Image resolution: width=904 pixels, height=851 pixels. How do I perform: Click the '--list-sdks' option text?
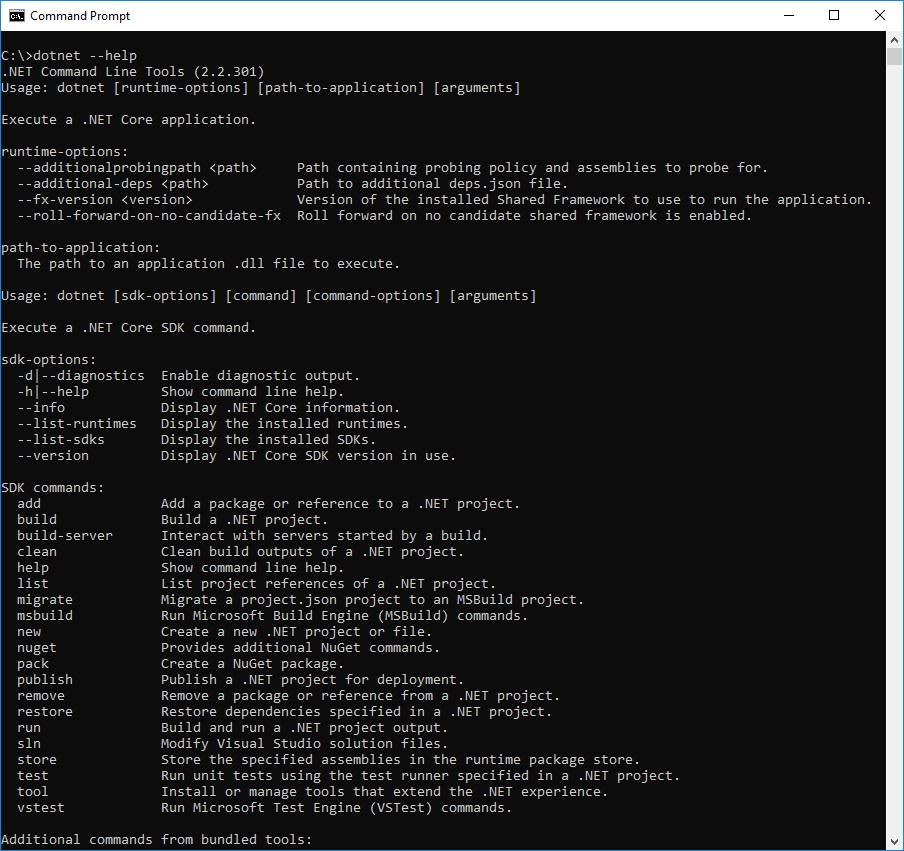point(61,439)
